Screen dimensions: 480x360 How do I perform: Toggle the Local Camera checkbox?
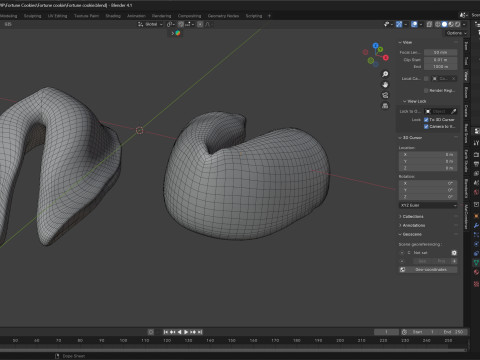click(426, 79)
